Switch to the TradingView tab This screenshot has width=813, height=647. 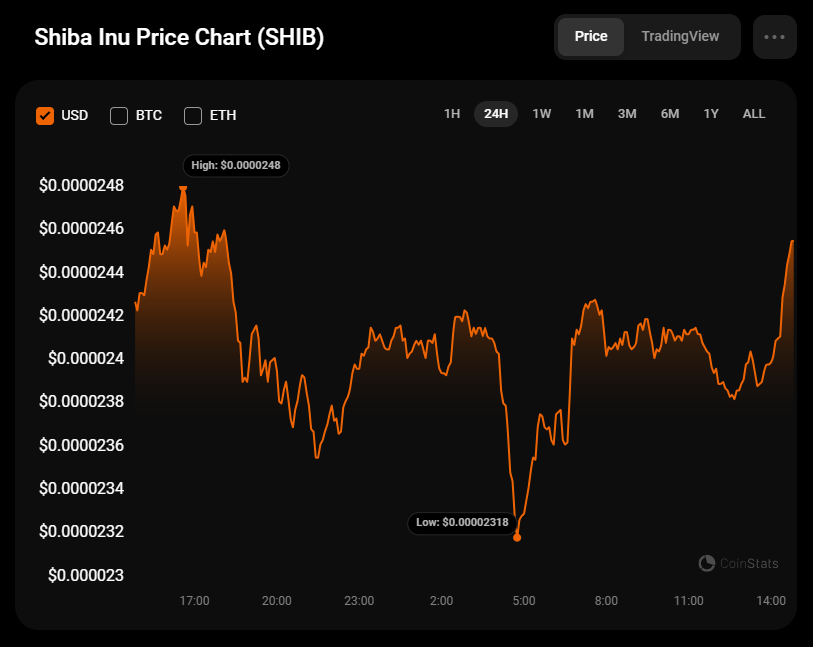680,37
